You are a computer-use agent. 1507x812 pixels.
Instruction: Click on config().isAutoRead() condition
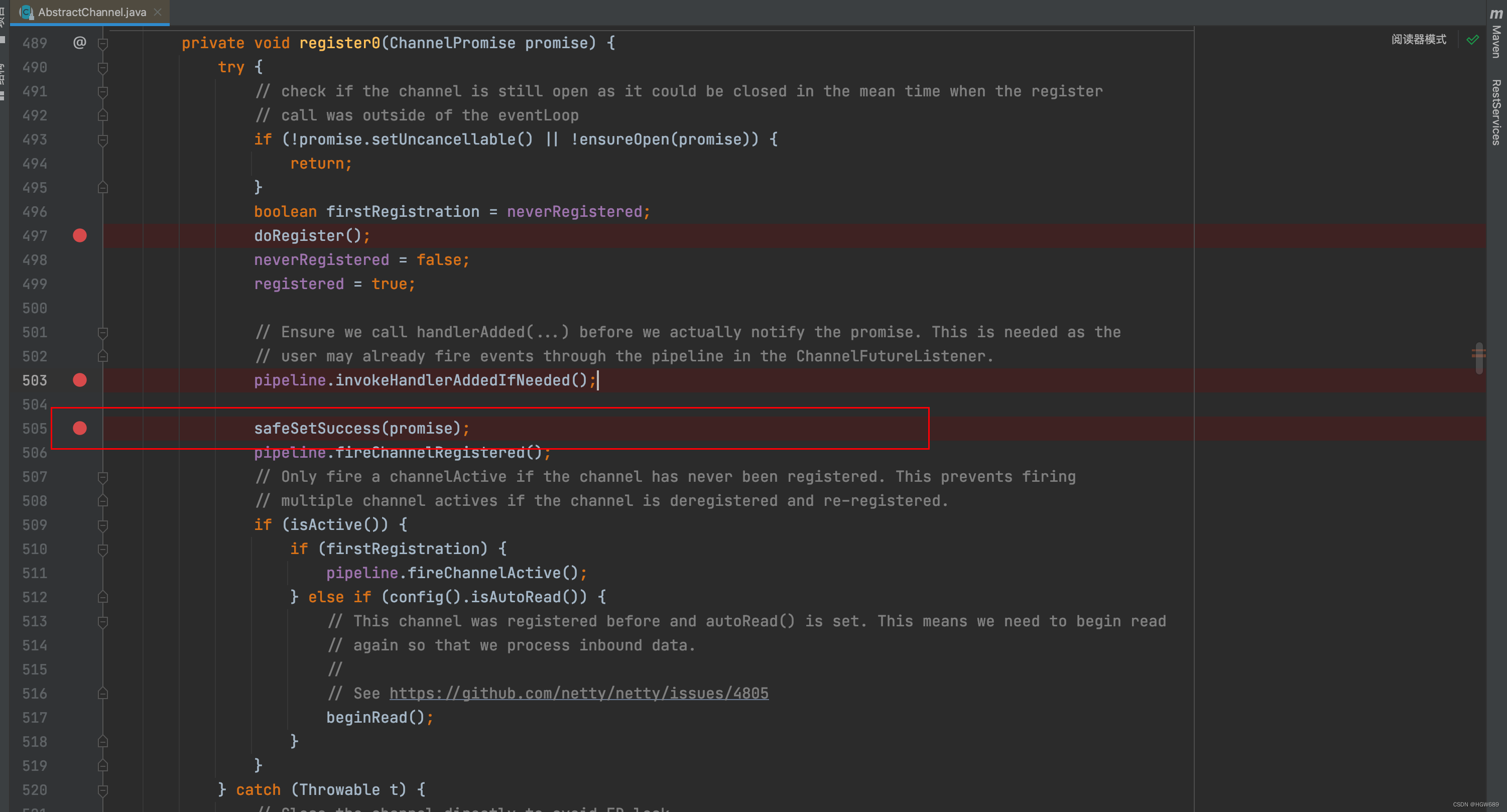click(x=483, y=597)
